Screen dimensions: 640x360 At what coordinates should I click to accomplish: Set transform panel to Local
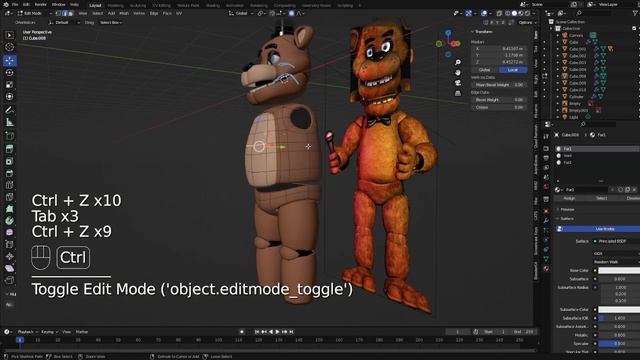click(x=513, y=70)
